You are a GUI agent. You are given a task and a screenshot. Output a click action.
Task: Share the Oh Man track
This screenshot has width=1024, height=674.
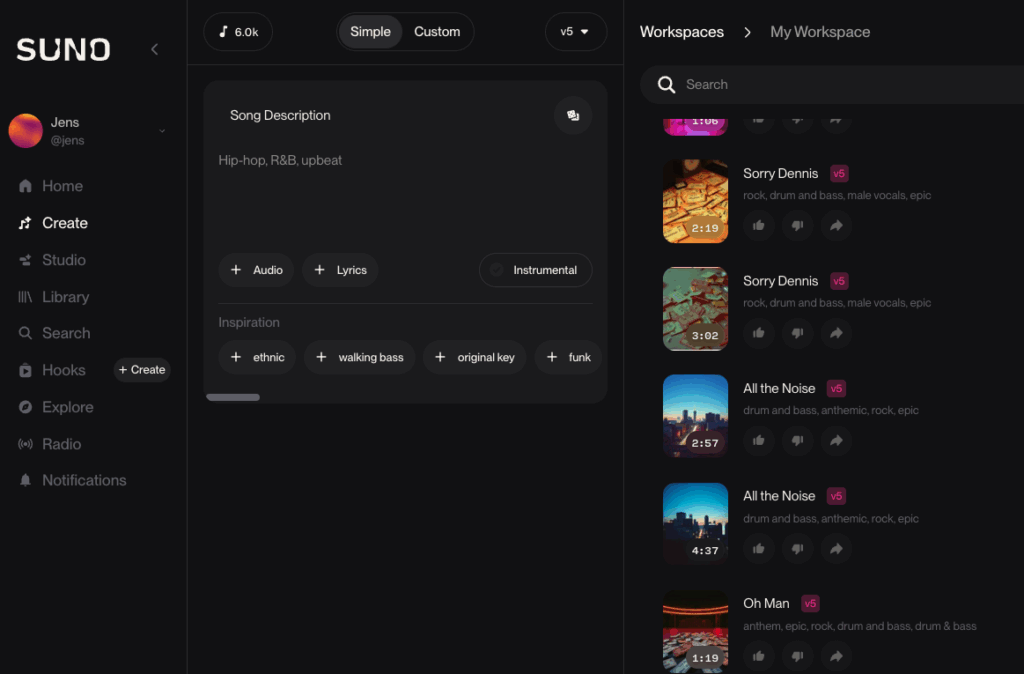pos(836,656)
